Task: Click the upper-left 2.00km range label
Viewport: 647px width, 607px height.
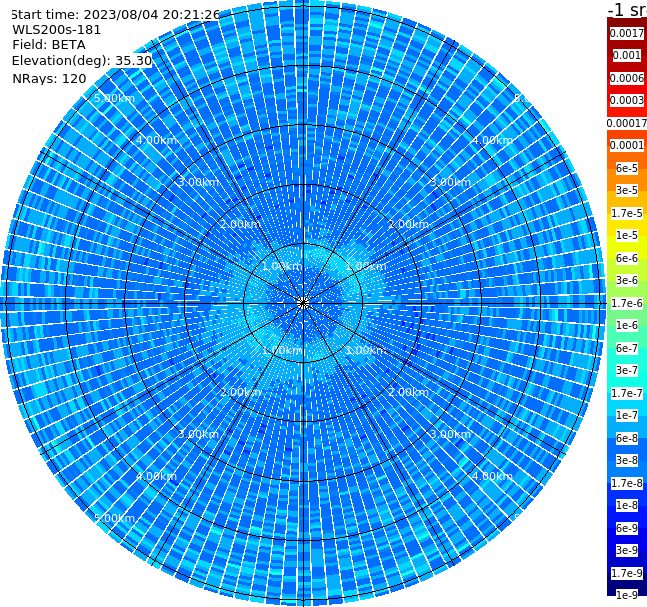Action: coord(241,224)
